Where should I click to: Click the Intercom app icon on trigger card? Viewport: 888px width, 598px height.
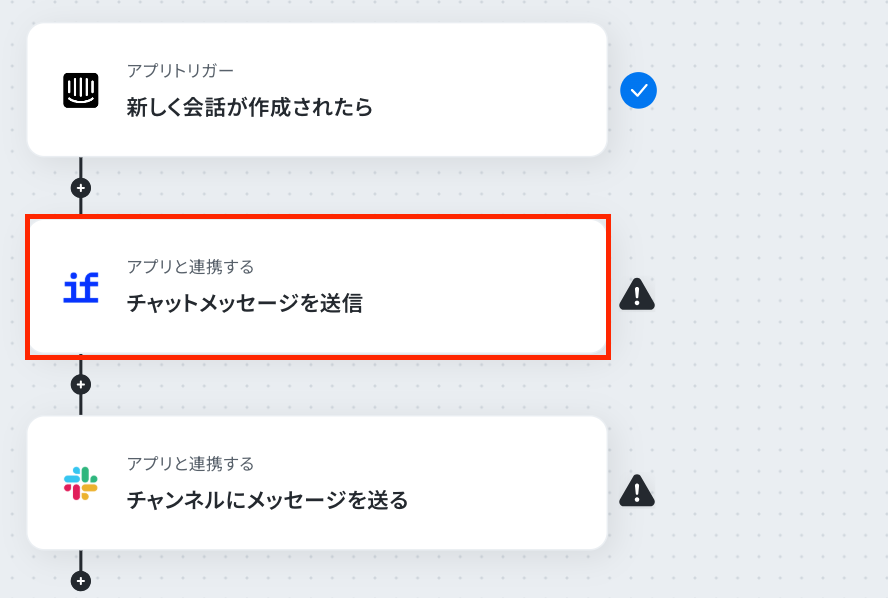[80, 90]
